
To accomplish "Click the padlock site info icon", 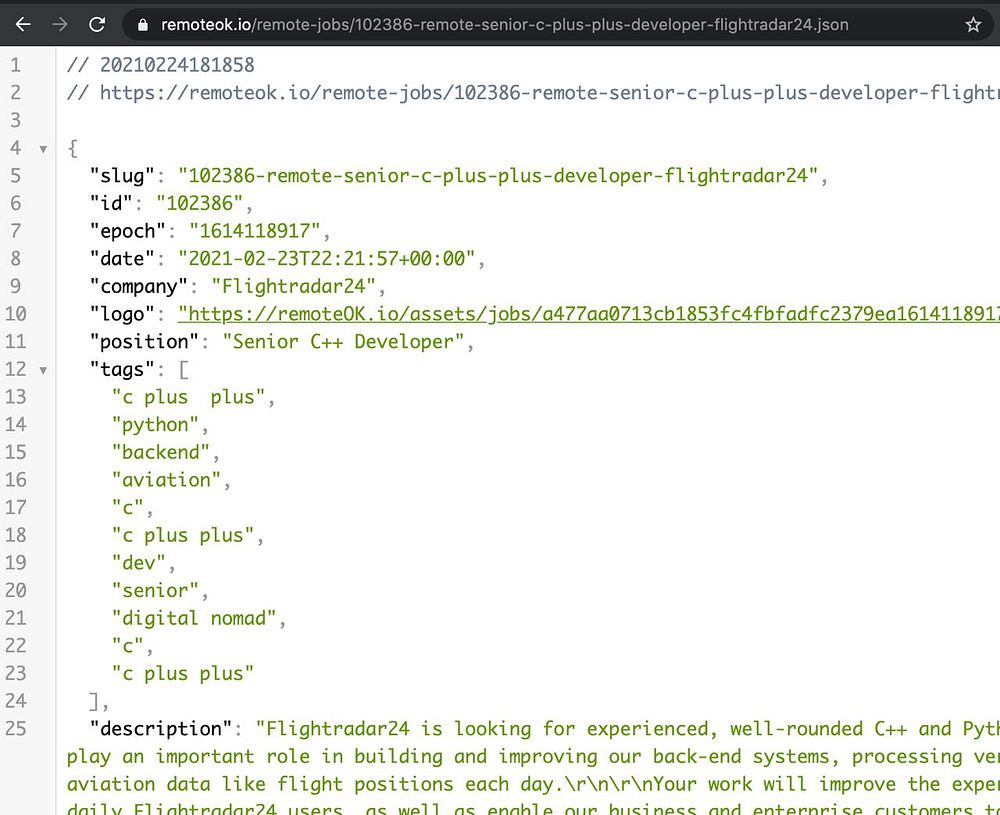I will pos(143,25).
